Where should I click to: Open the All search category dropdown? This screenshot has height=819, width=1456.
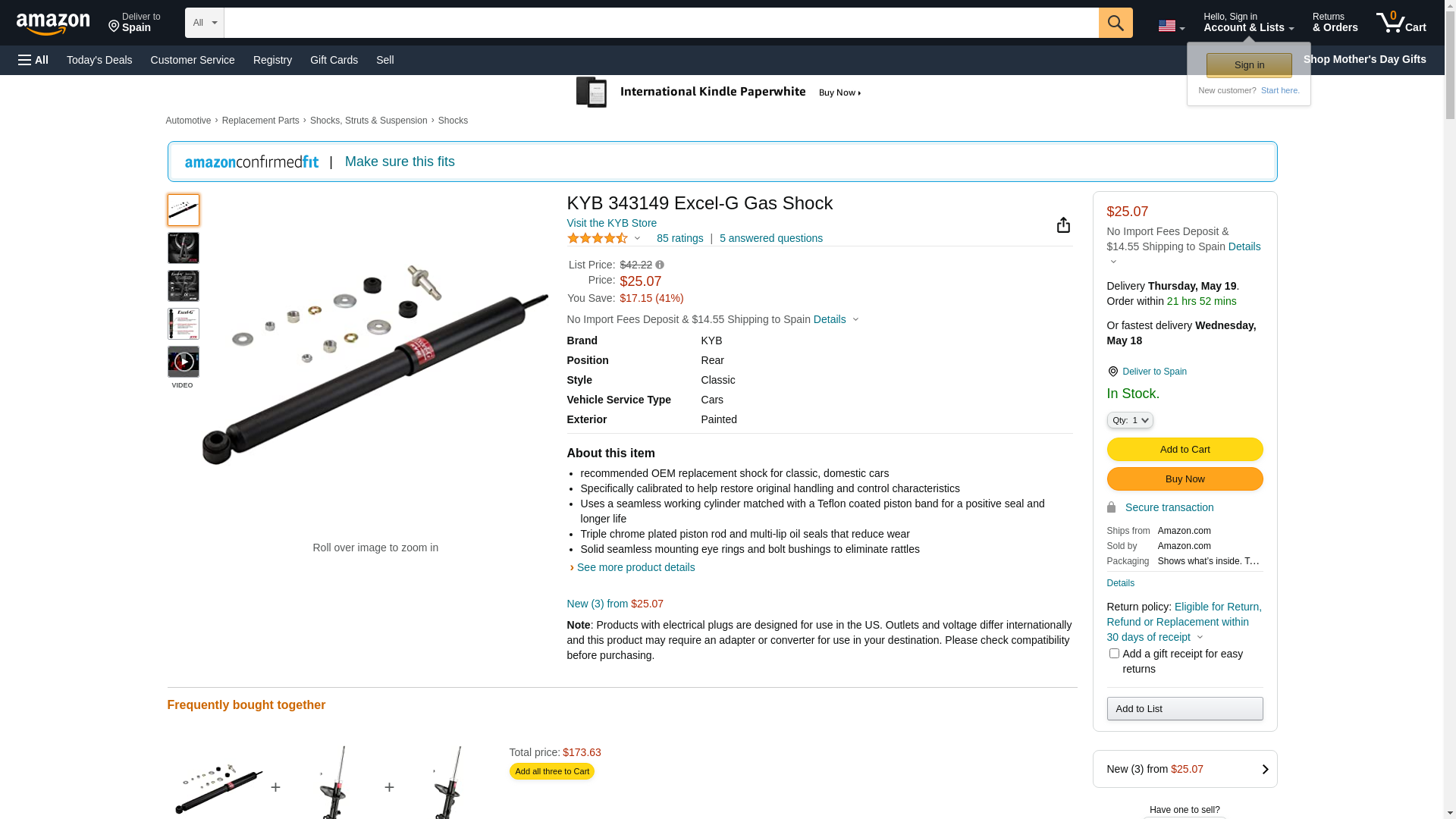tap(205, 23)
